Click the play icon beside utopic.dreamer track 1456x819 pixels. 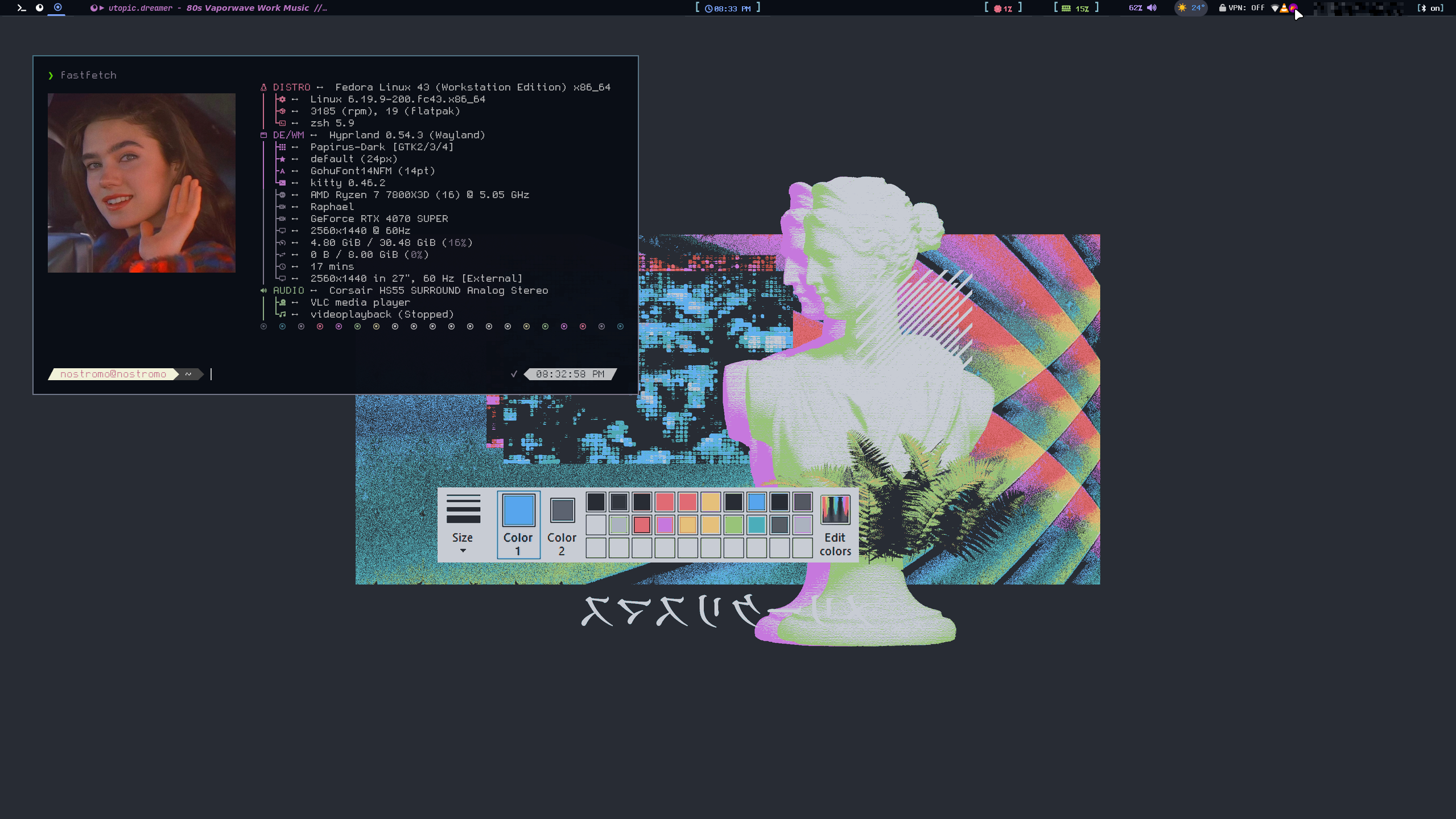coord(101,8)
